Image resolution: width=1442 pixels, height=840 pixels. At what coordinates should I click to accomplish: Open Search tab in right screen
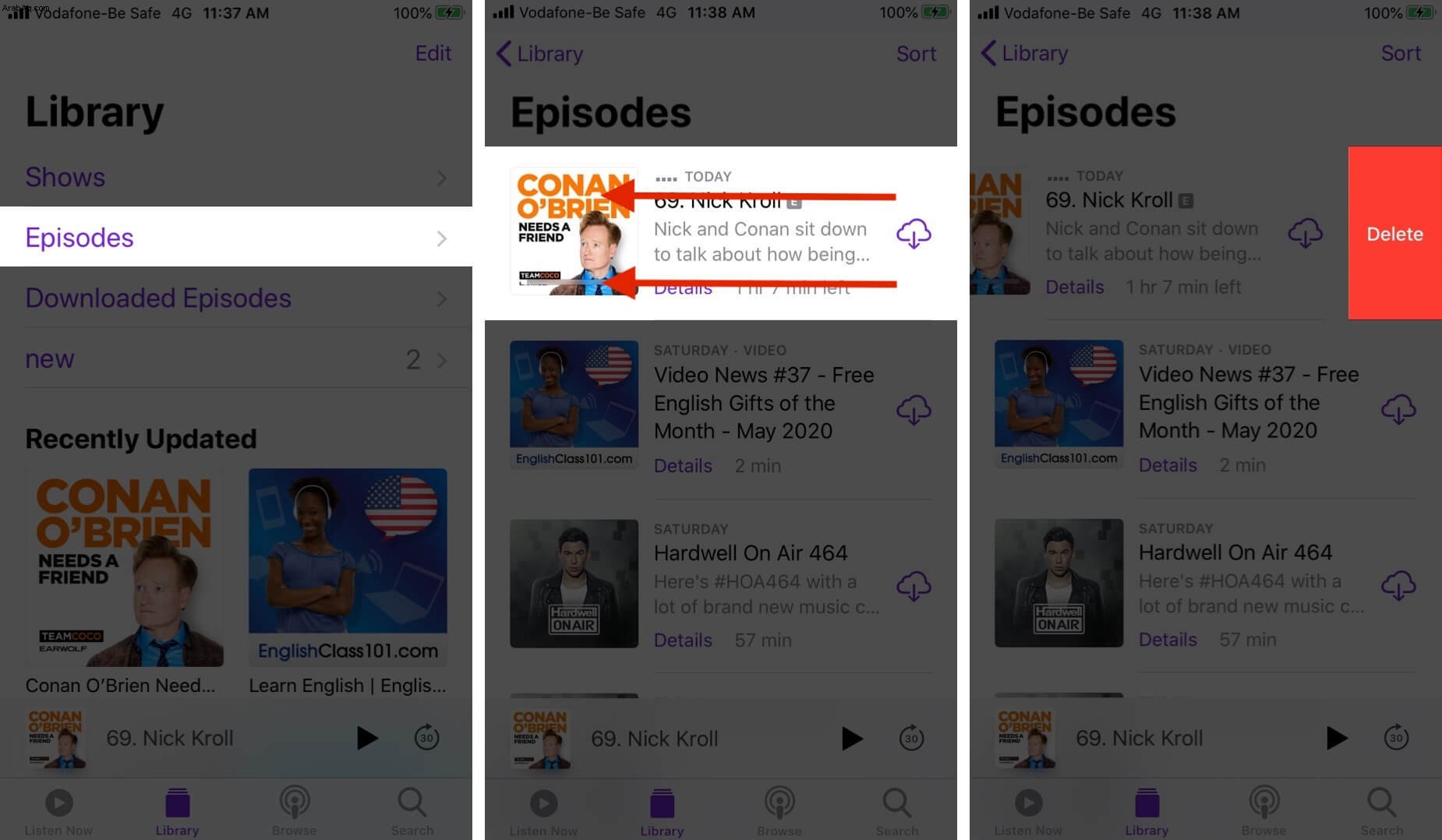[1382, 812]
